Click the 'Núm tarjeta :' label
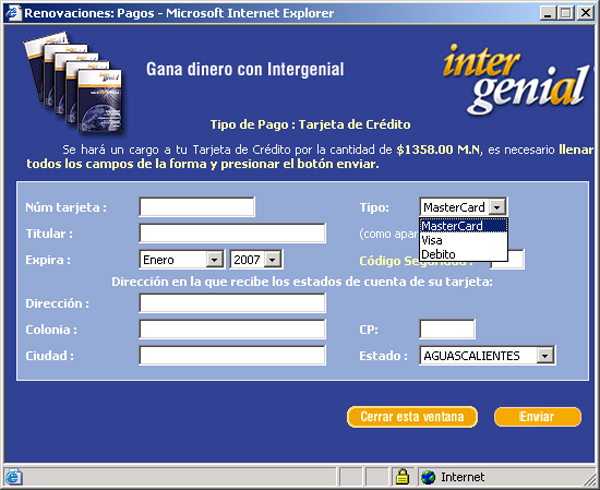 tap(66, 207)
